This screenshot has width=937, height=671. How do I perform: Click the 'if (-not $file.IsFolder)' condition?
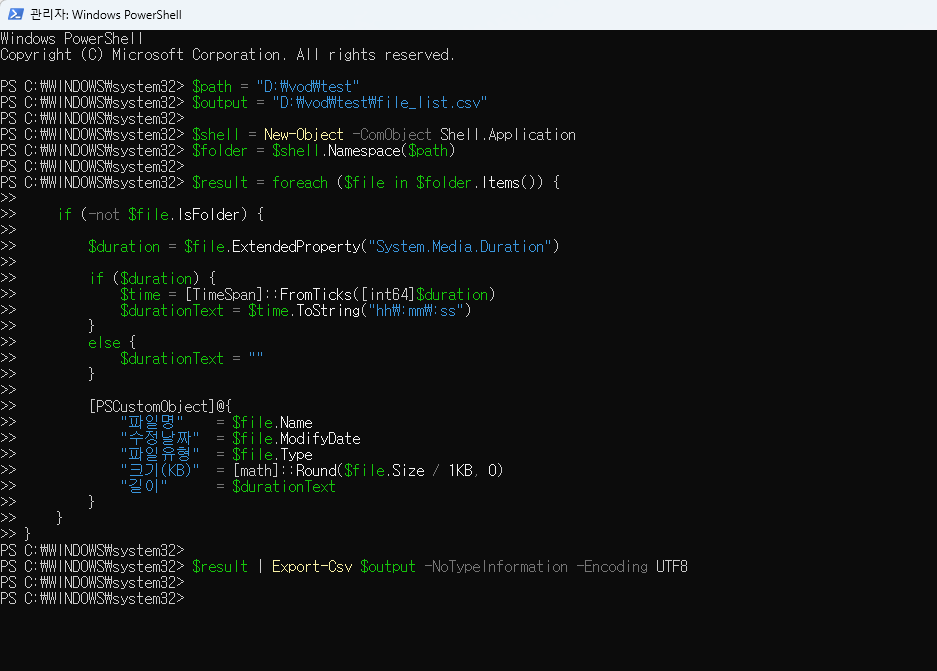[152, 215]
